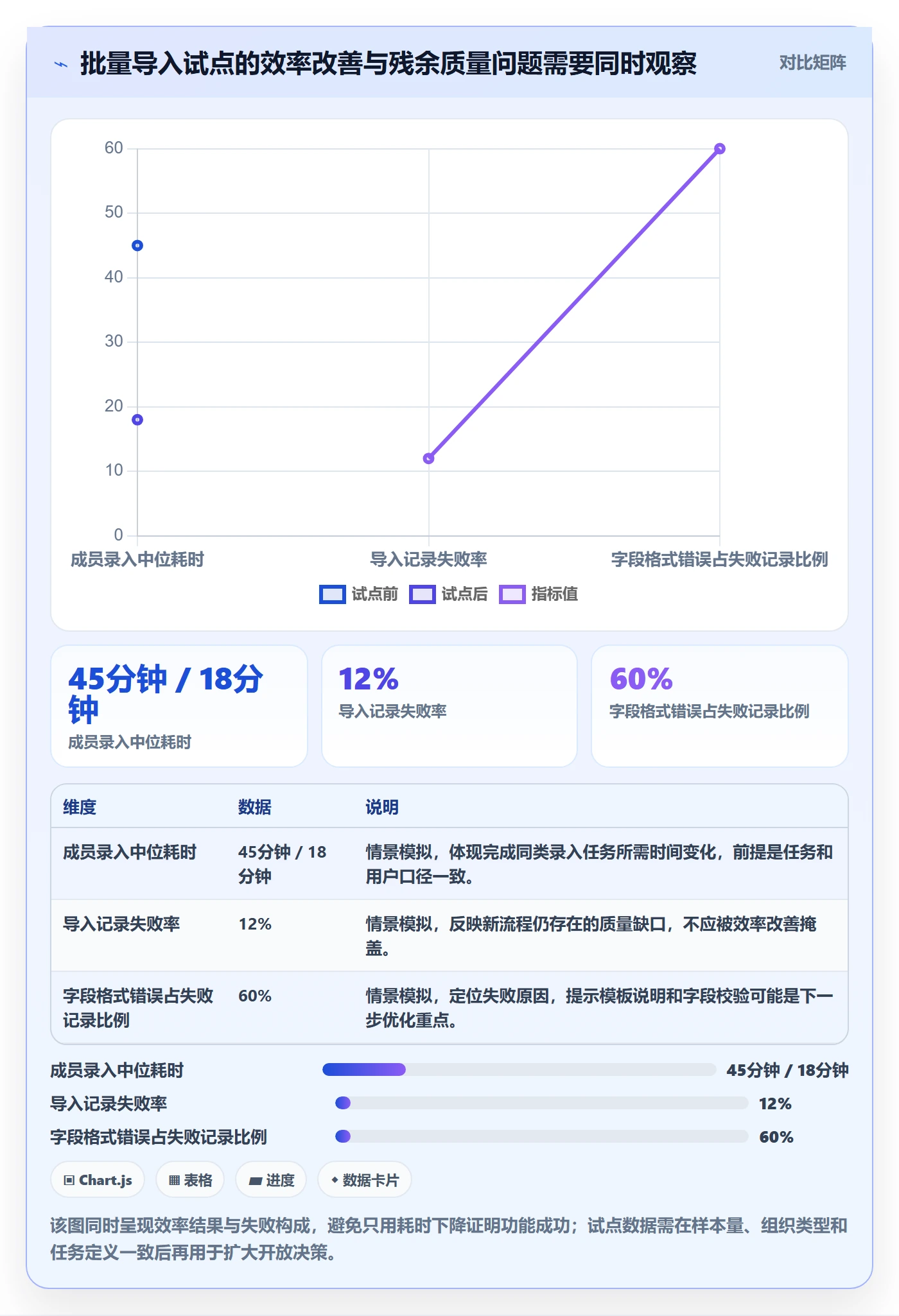Toggle the 试点后 legend swatch
This screenshot has width=899, height=1316.
423,594
